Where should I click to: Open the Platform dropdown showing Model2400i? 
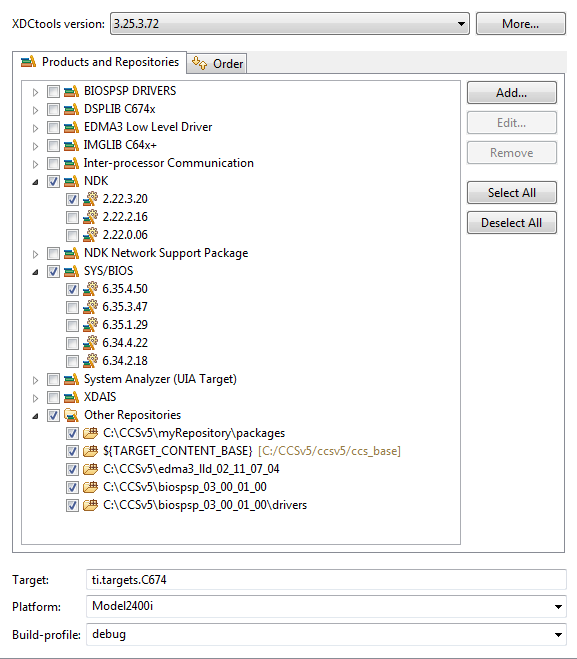click(x=558, y=607)
